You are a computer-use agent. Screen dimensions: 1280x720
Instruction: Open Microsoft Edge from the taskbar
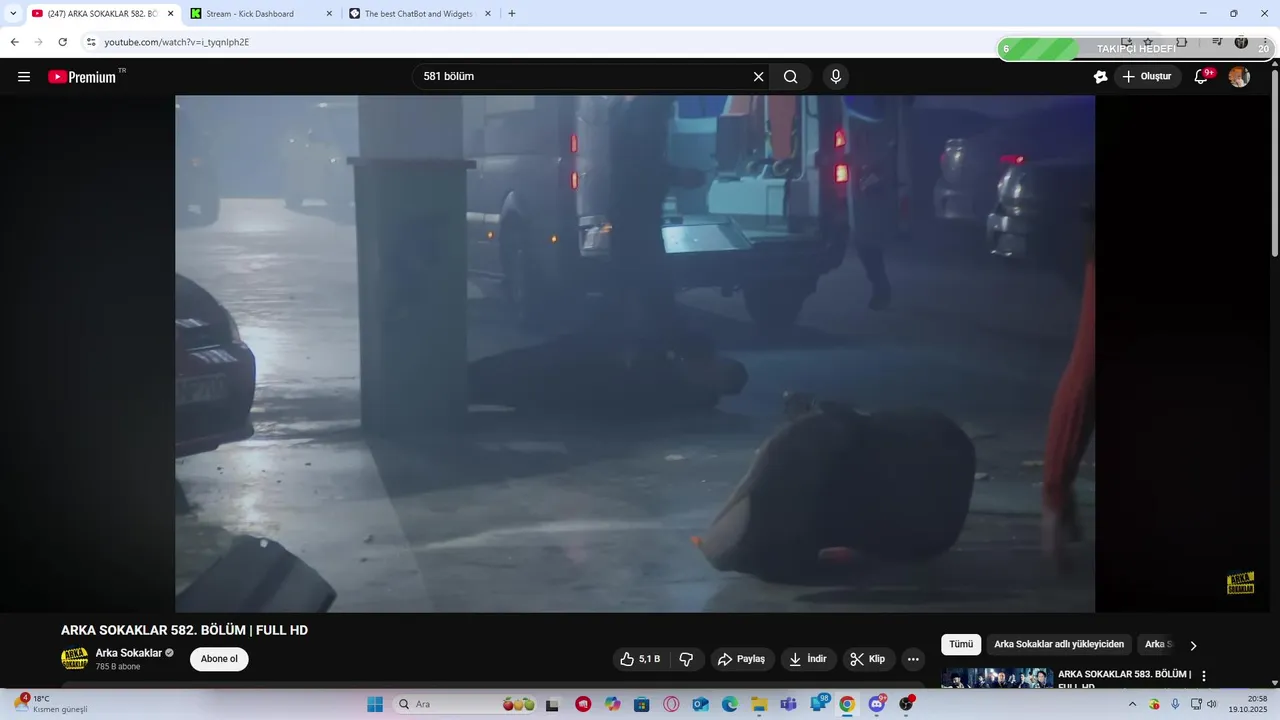[x=729, y=704]
